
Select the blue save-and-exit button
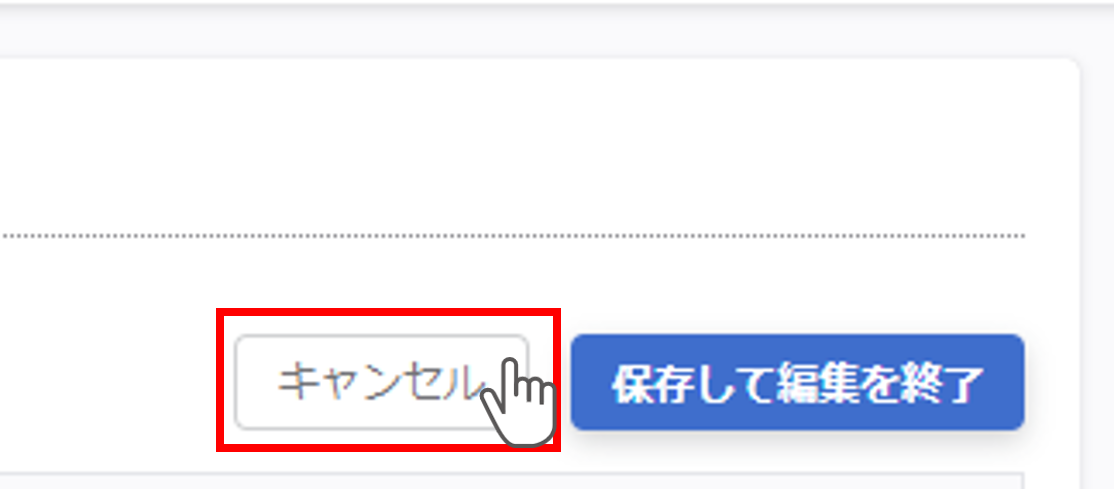tap(797, 382)
